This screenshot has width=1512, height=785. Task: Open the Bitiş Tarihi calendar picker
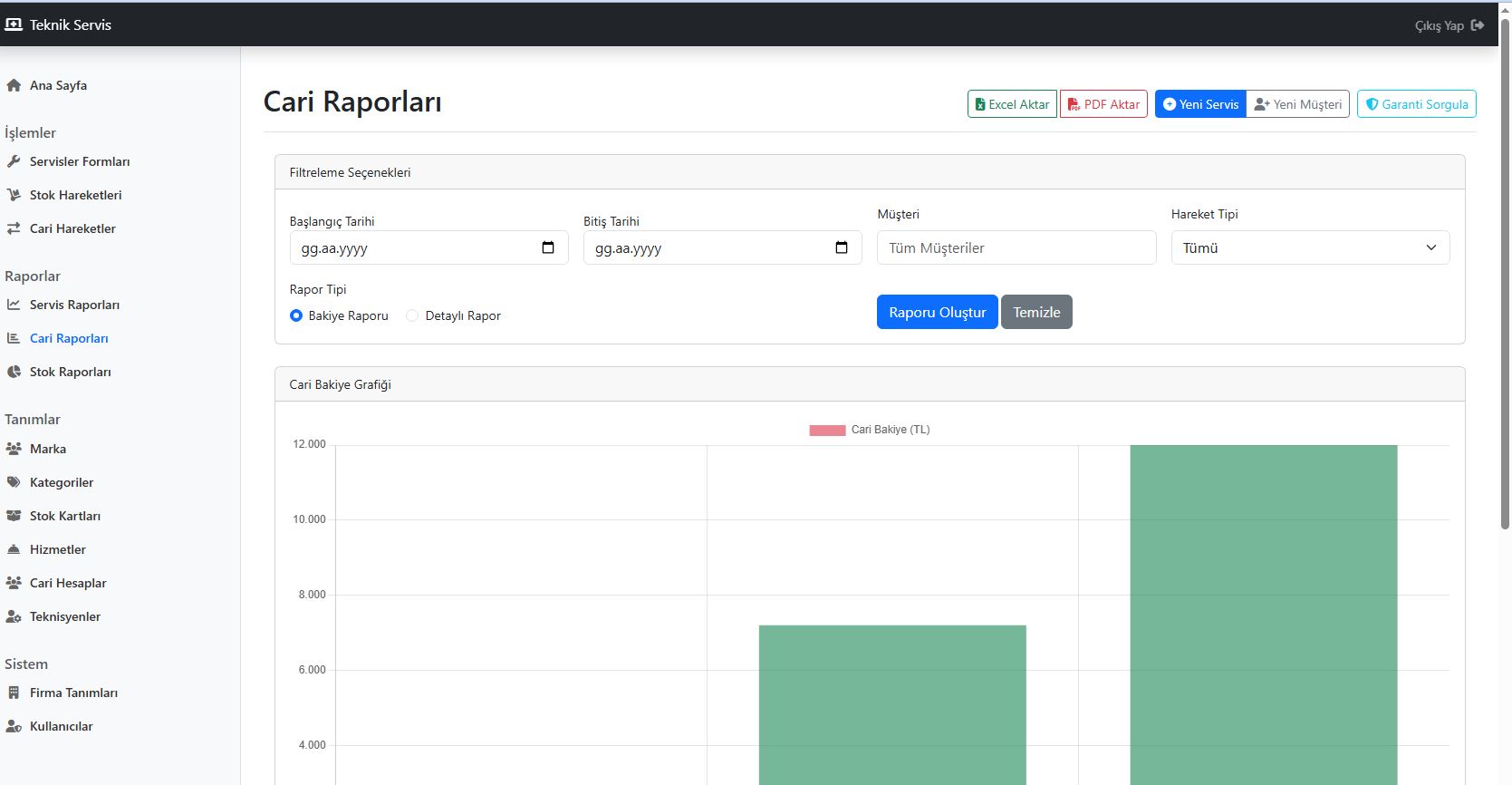(x=842, y=247)
